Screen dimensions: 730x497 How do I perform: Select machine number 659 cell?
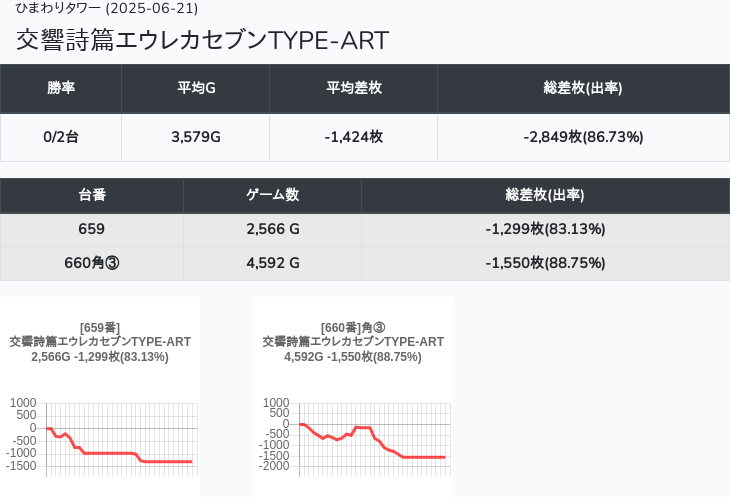tap(92, 229)
